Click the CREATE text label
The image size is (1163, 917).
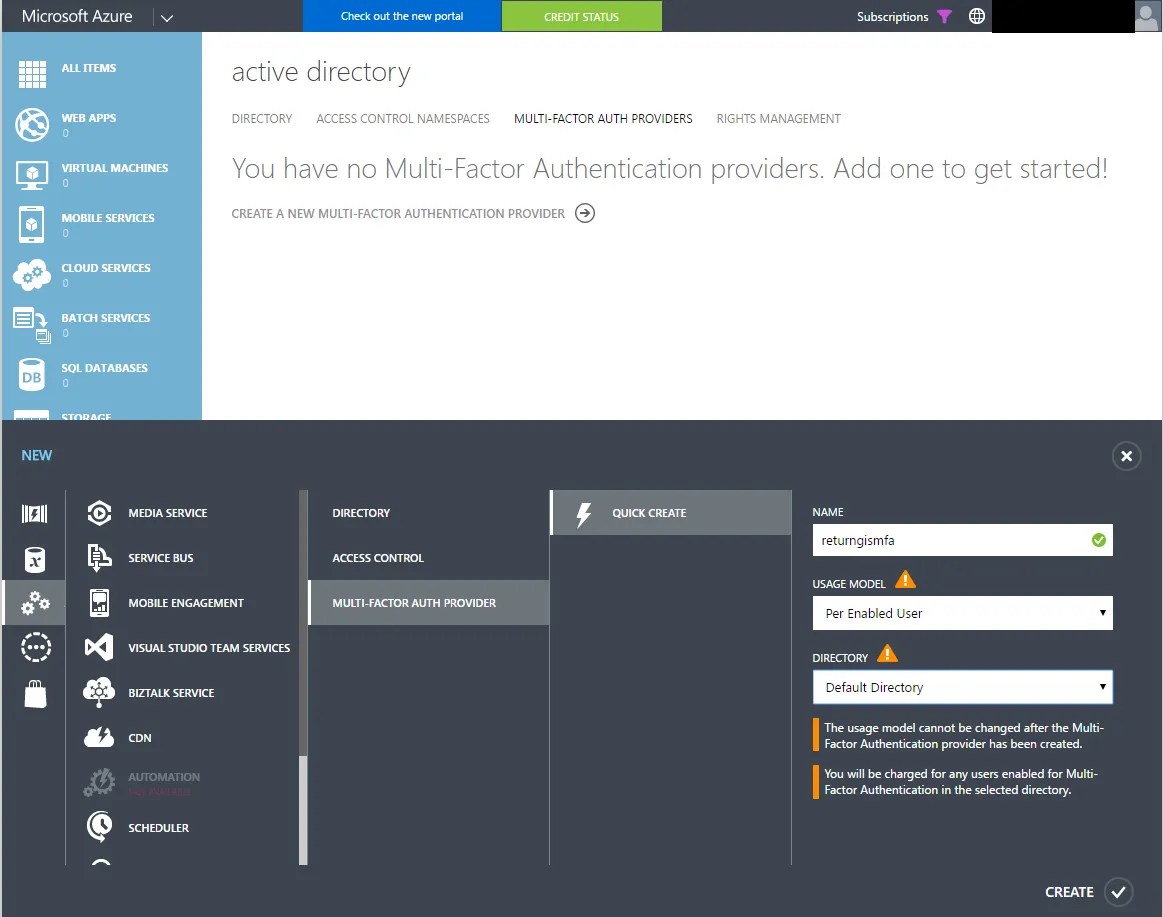point(1070,893)
